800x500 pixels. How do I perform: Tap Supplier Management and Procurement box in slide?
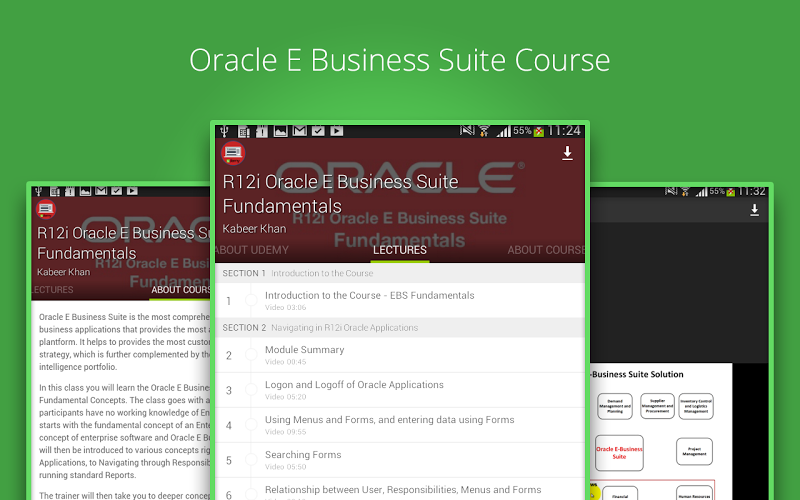pos(657,406)
